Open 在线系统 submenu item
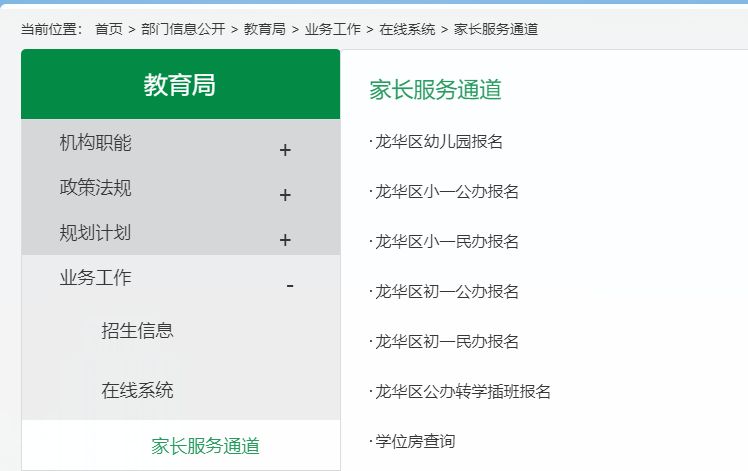 click(137, 390)
